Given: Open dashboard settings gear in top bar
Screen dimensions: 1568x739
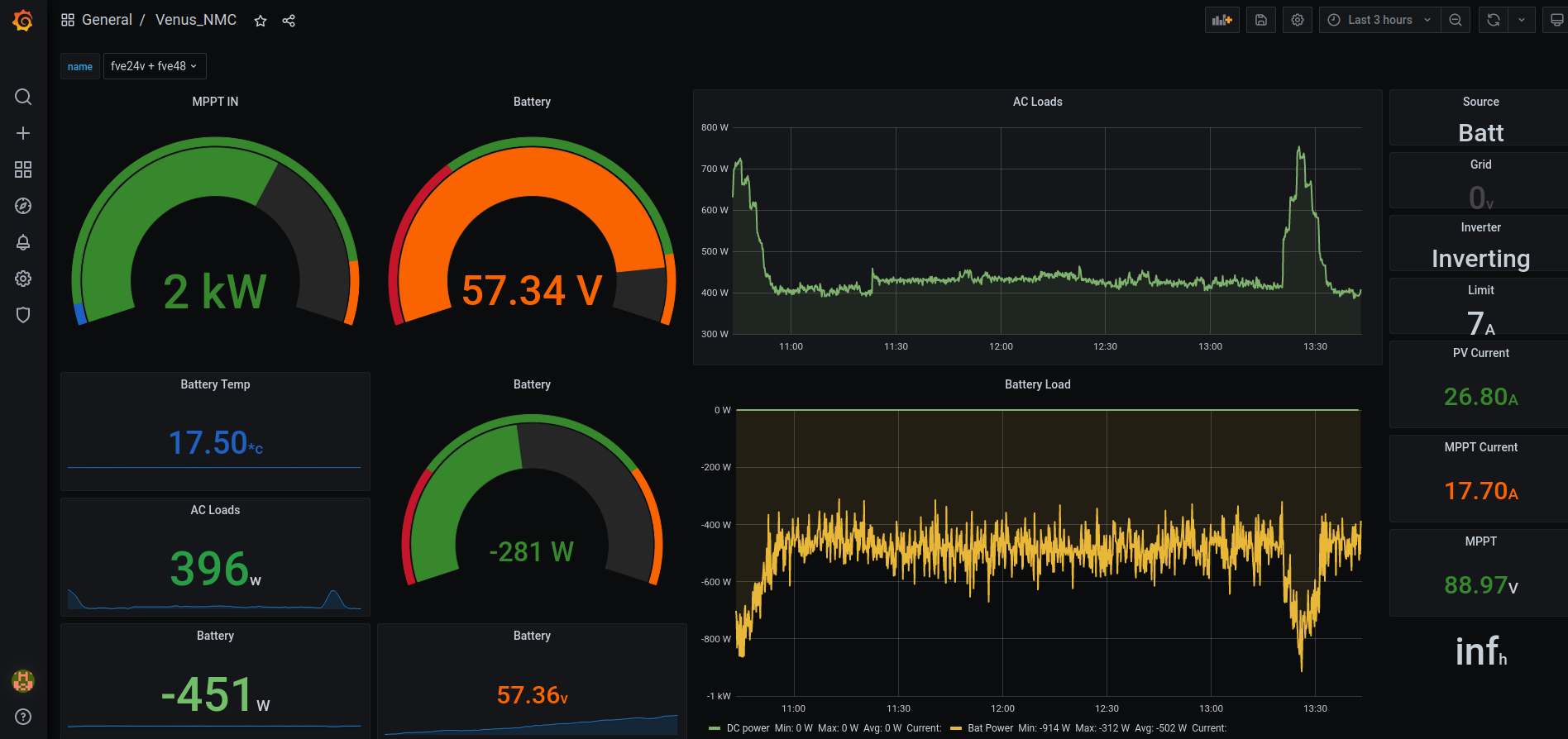Looking at the screenshot, I should (1298, 20).
